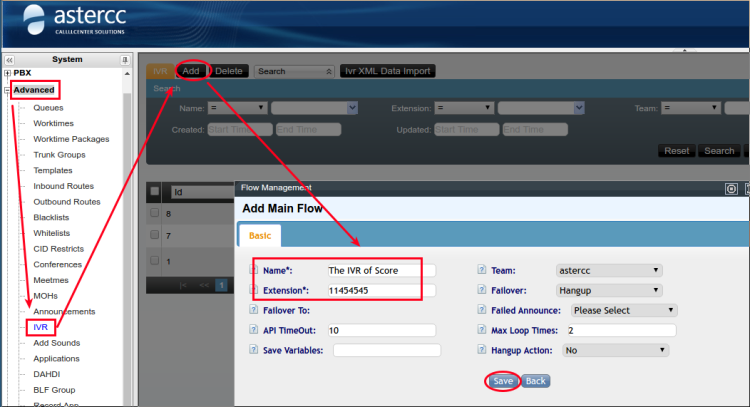Open the Team dropdown showing astercc
The height and width of the screenshot is (407, 750).
[x=608, y=270]
